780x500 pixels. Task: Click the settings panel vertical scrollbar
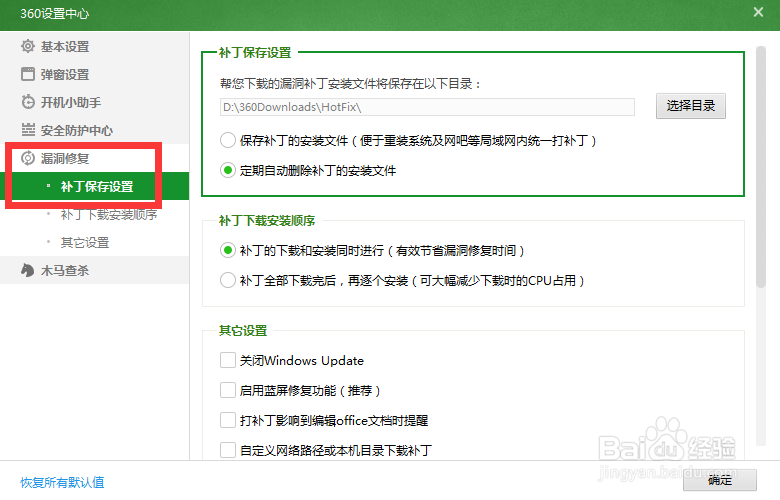pyautogui.click(x=760, y=167)
